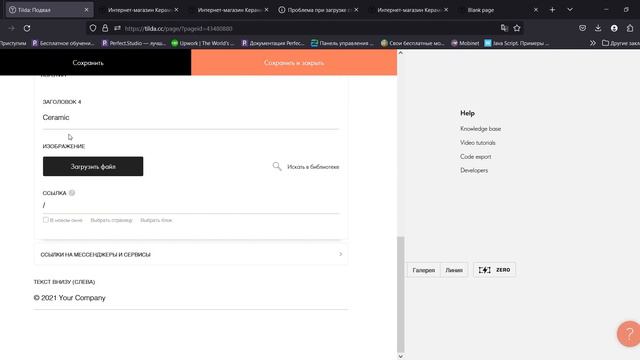The height and width of the screenshot is (360, 640).
Task: Open the Upwork bookmark
Action: click(203, 43)
